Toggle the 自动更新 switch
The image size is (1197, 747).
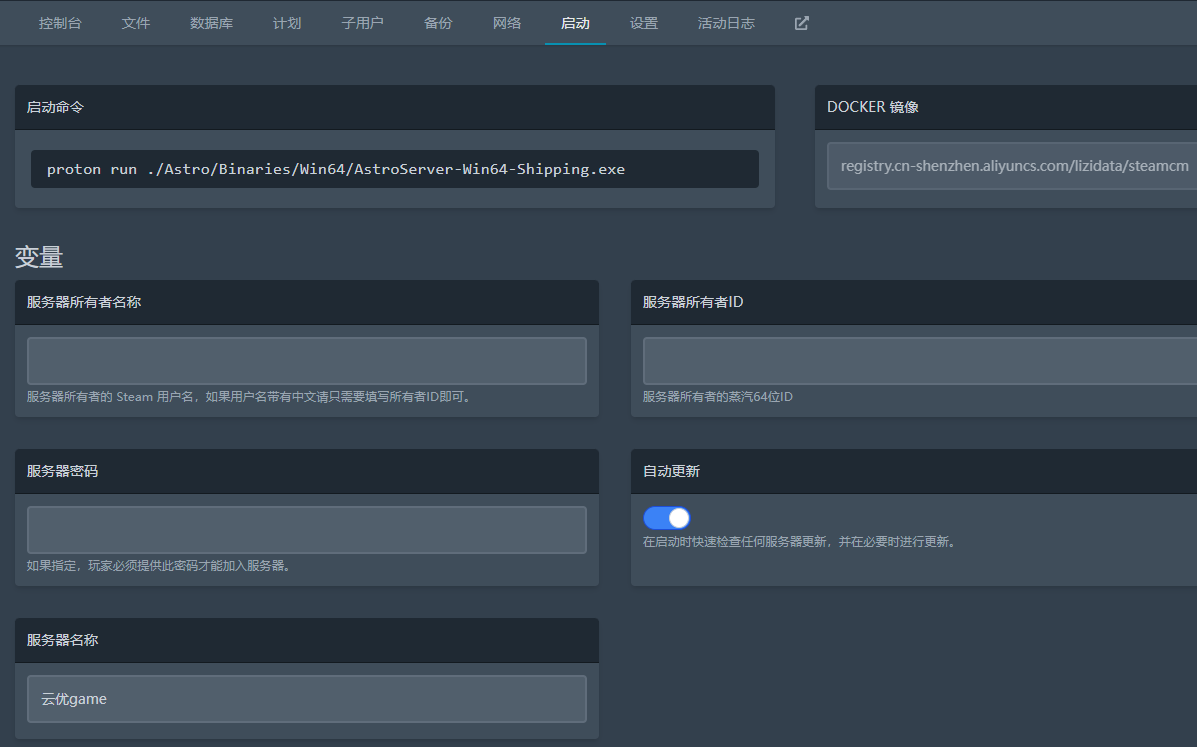point(667,518)
